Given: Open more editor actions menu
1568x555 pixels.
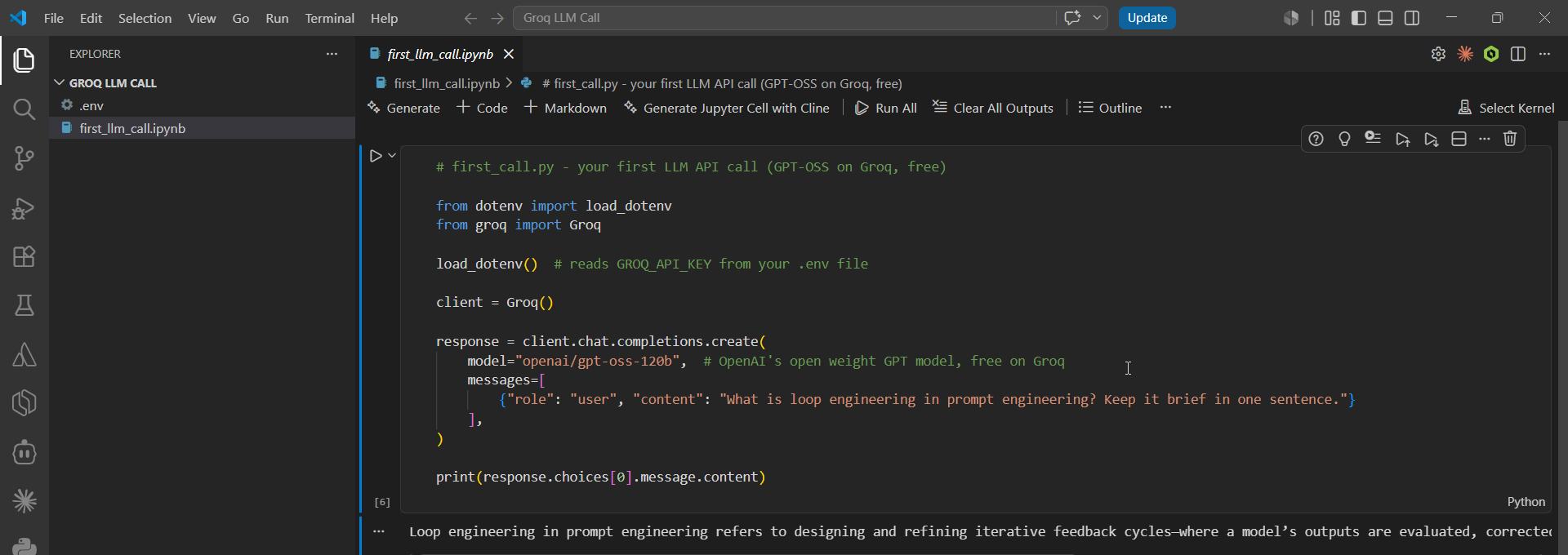Looking at the screenshot, I should tap(1544, 54).
